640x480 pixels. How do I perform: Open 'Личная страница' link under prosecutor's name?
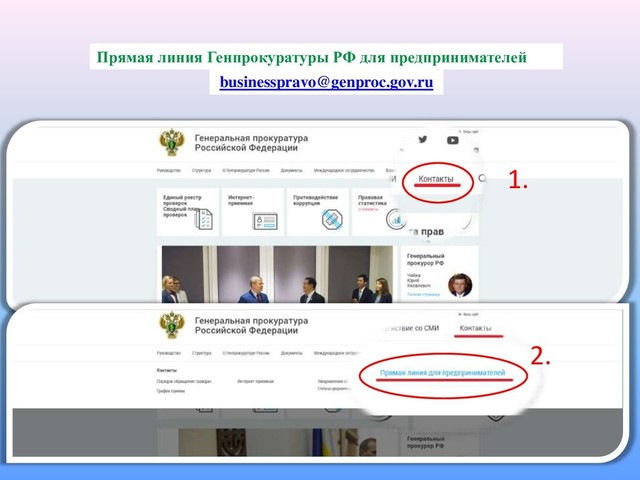pos(423,294)
